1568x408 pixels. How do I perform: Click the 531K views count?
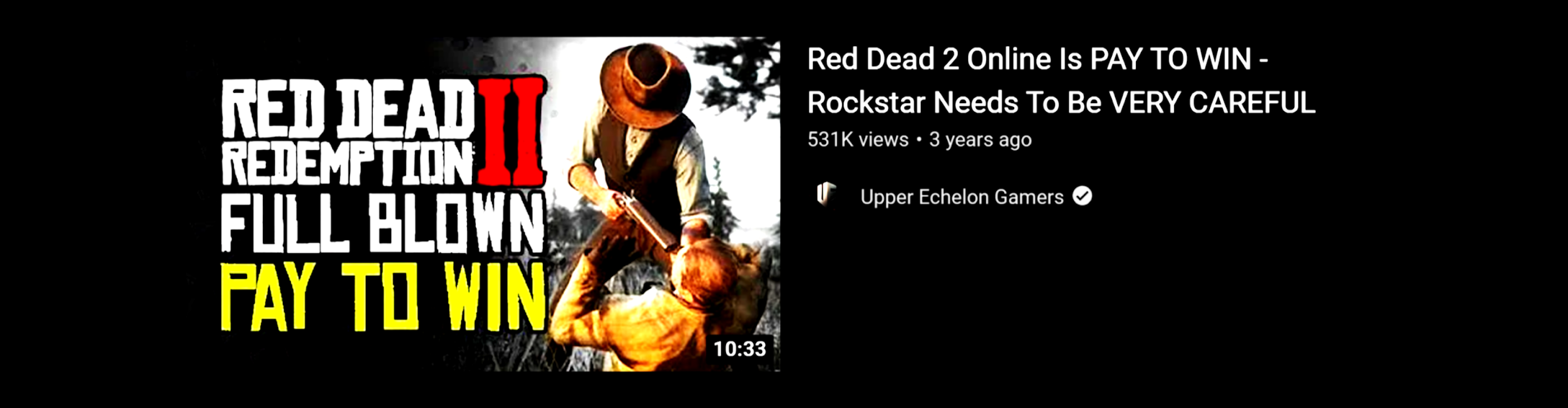858,139
